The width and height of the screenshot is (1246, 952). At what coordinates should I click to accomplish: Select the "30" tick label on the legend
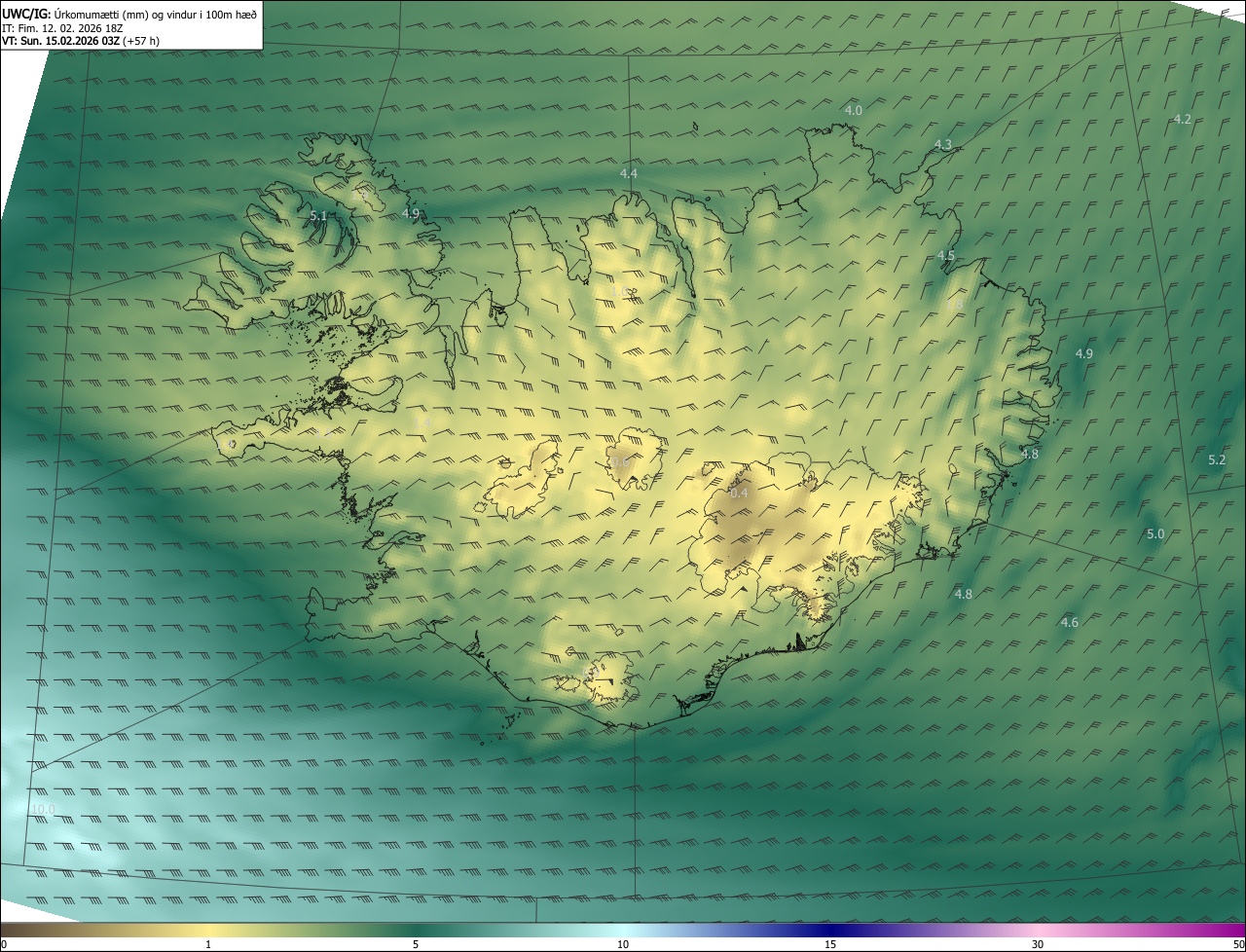(x=1038, y=944)
